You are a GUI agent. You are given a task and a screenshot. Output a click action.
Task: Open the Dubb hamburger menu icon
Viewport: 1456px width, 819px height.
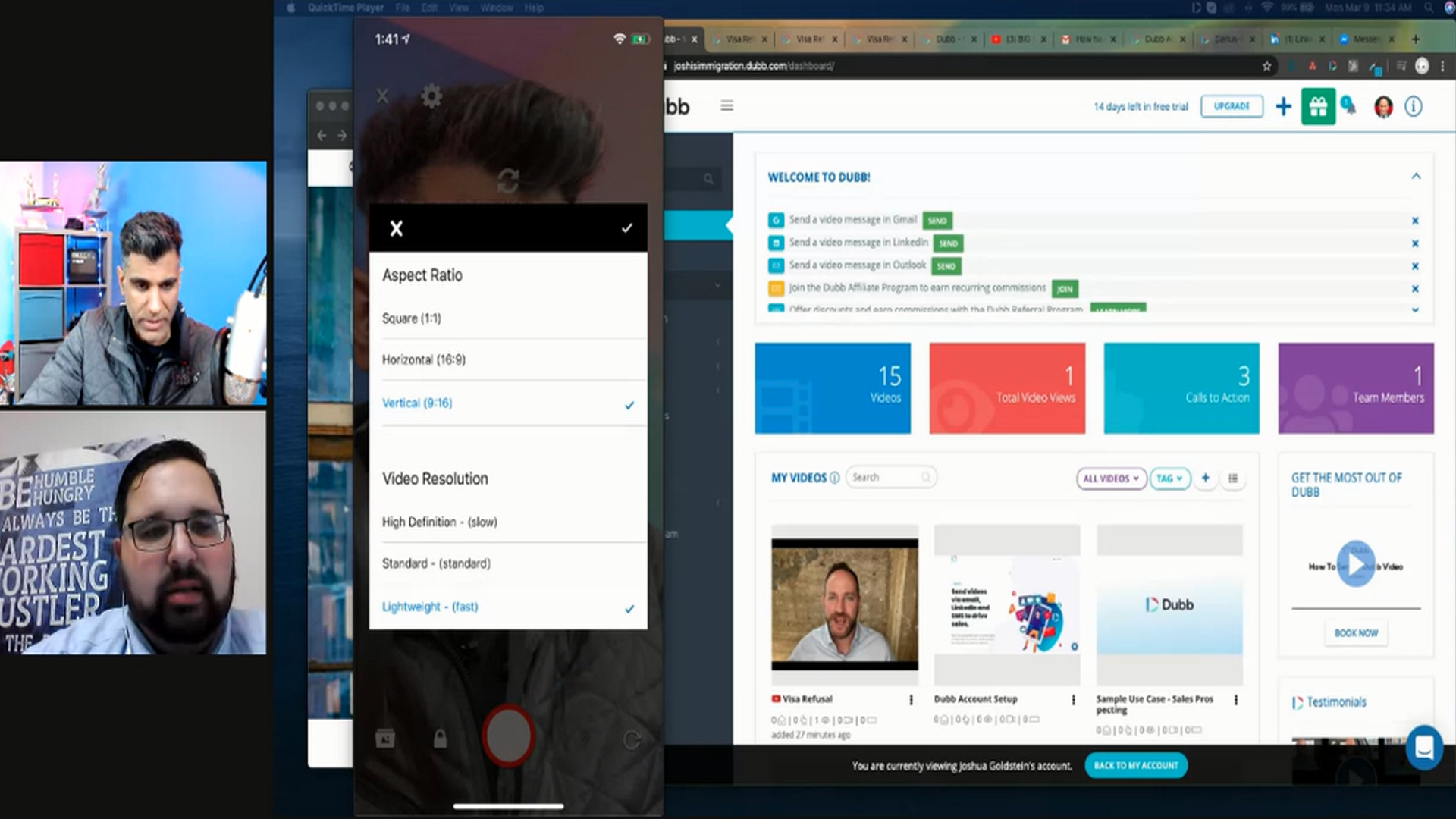[x=726, y=105]
